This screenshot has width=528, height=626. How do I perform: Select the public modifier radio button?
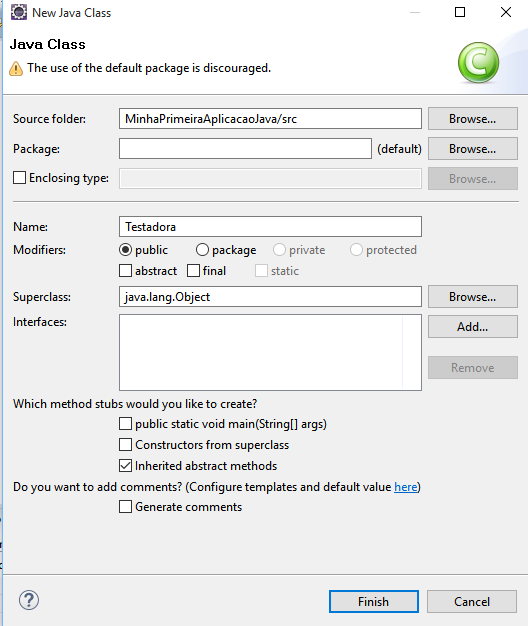125,250
